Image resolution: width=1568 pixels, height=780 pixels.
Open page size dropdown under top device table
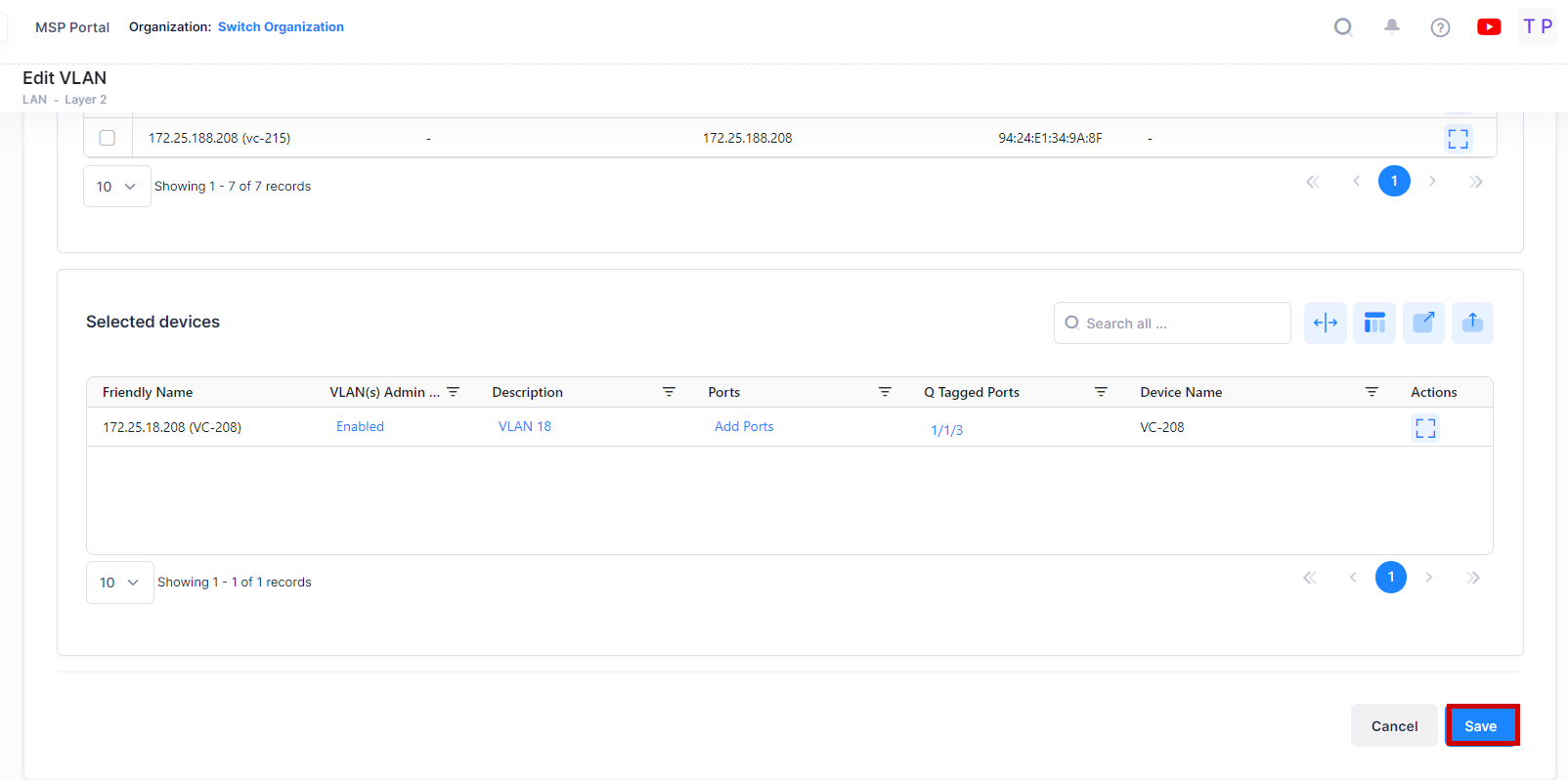coord(116,187)
